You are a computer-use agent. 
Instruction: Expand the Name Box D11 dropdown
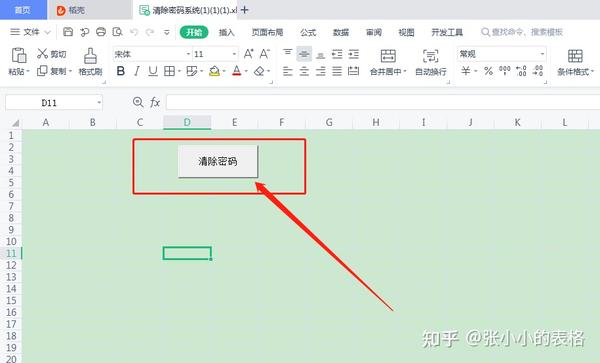pyautogui.click(x=99, y=103)
